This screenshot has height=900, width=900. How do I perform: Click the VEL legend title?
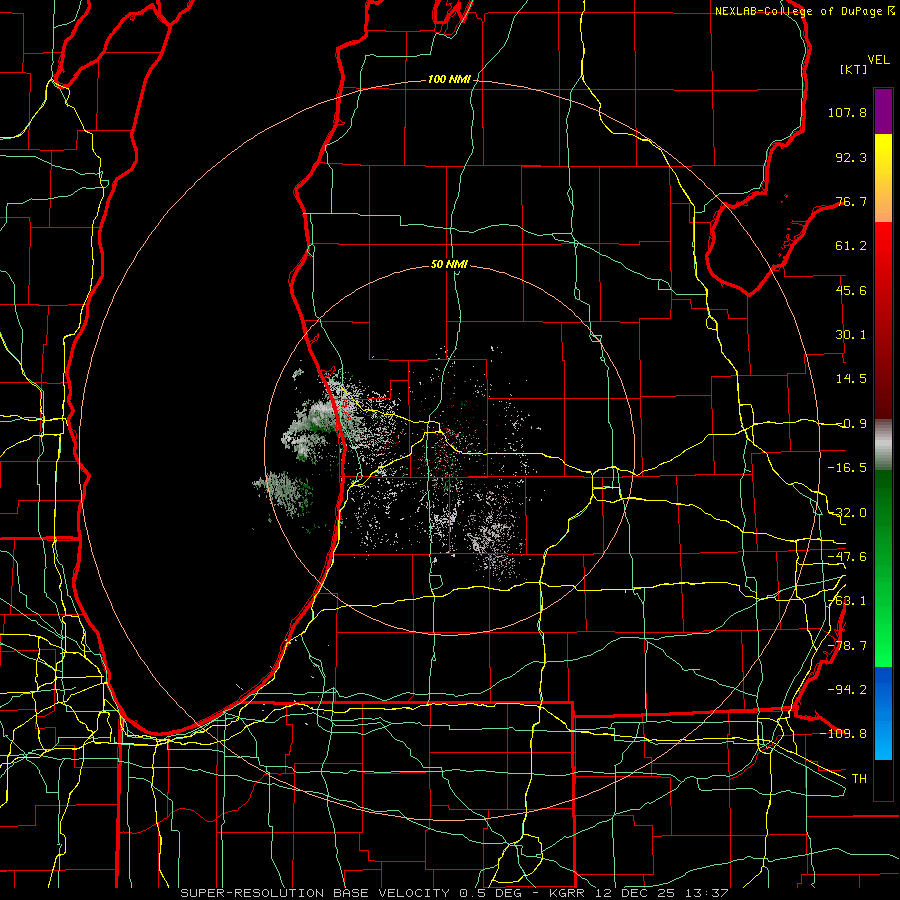pyautogui.click(x=878, y=60)
